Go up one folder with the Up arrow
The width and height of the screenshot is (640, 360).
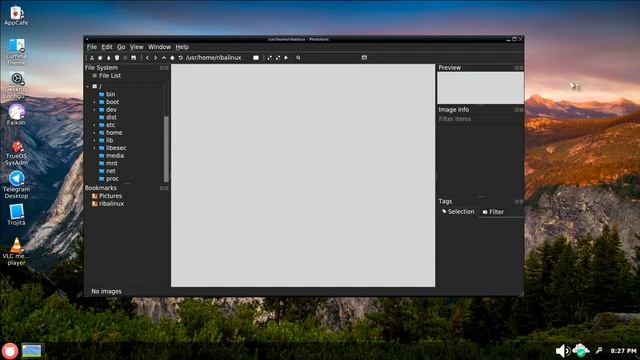pyautogui.click(x=164, y=58)
